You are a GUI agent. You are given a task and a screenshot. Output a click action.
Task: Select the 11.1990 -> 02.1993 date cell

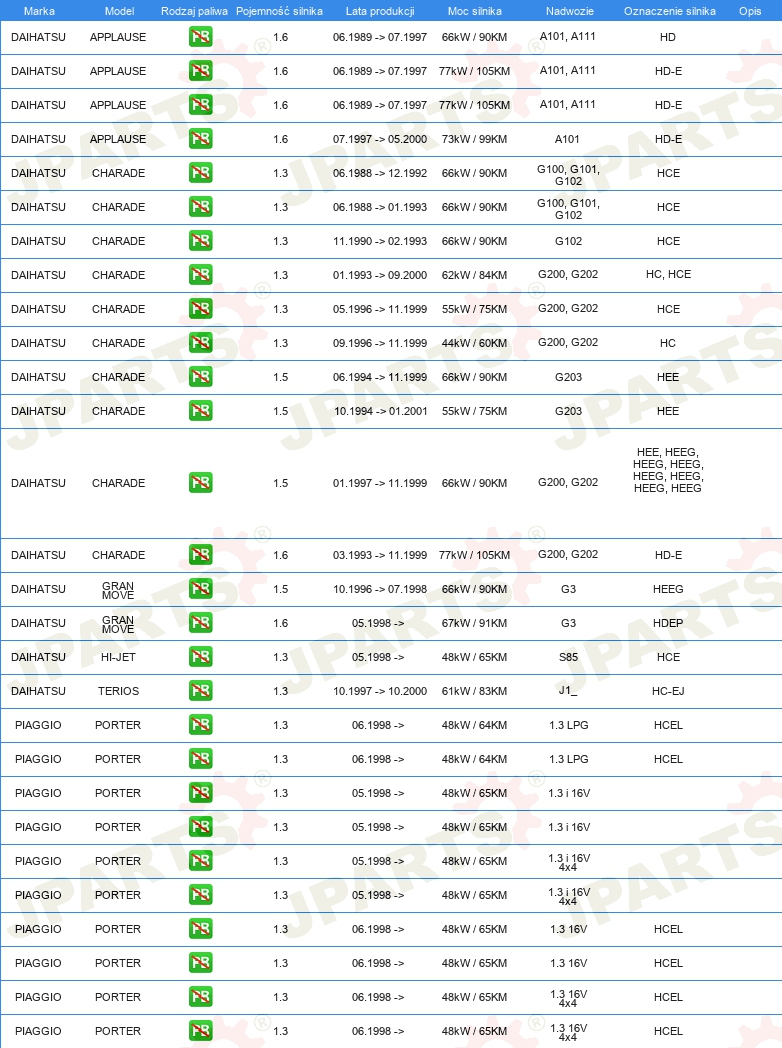tap(380, 241)
